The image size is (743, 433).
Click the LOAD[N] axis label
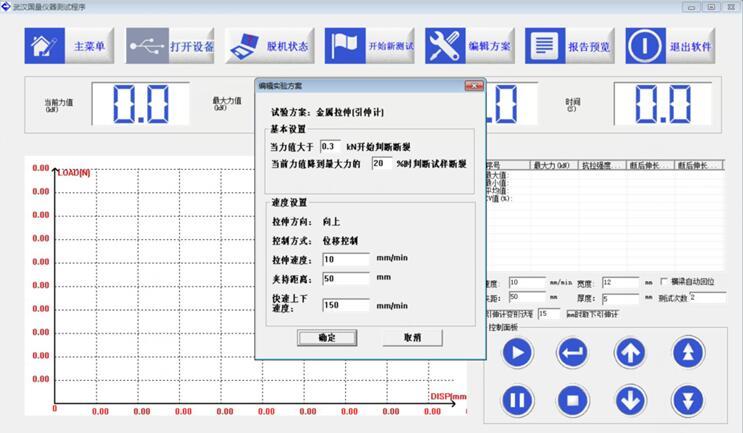click(74, 173)
